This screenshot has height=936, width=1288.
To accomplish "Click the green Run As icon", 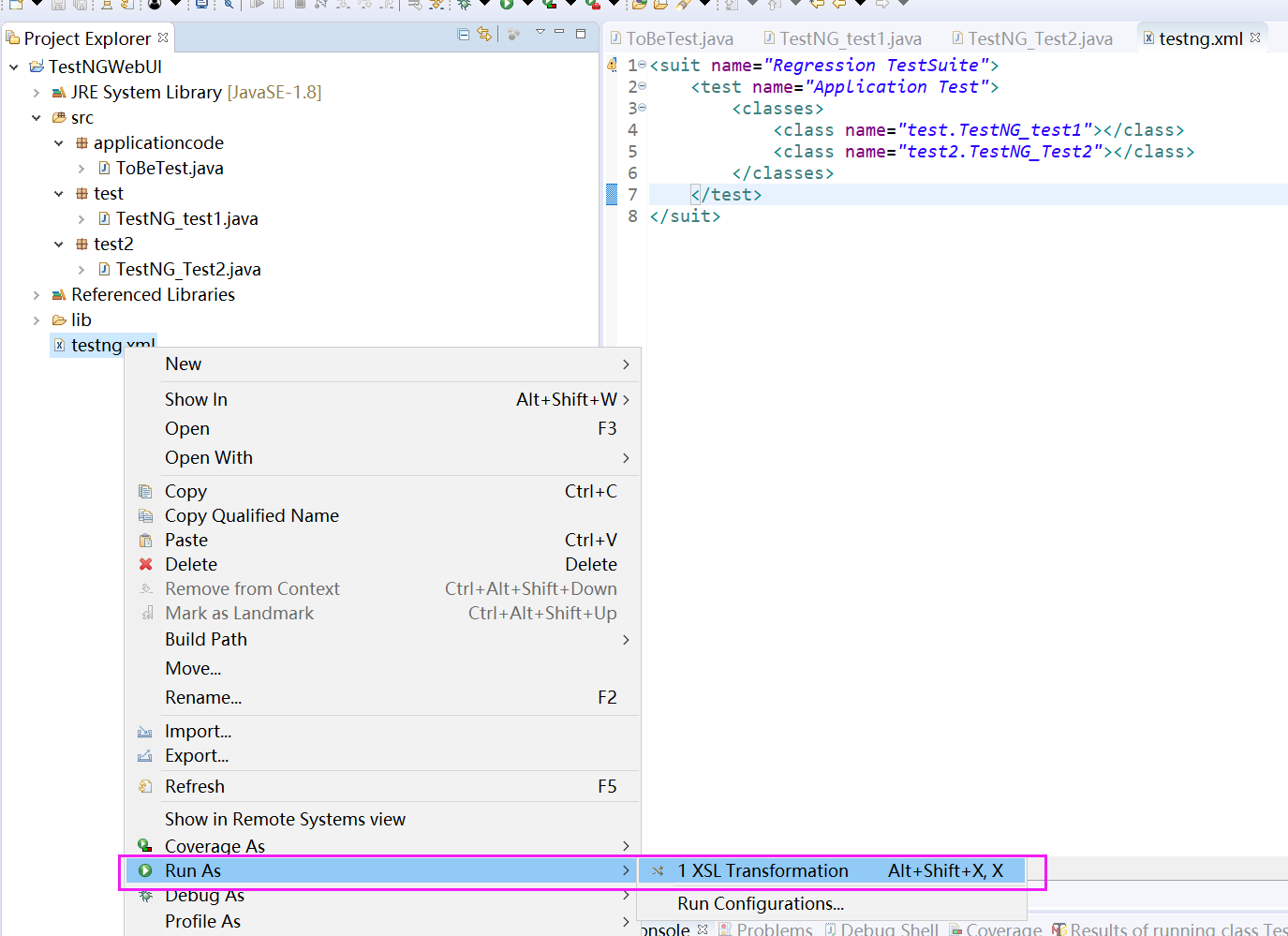I will 145,870.
